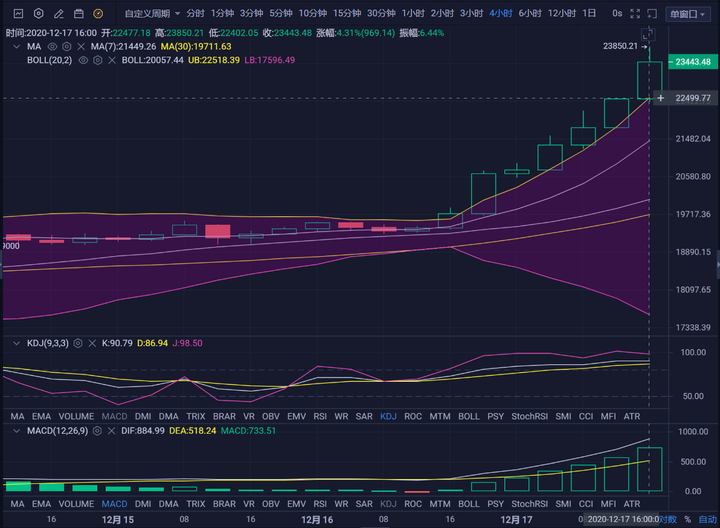Viewport: 720px width, 528px height.
Task: Click the 0s countdown label in toolbar
Action: 617,14
